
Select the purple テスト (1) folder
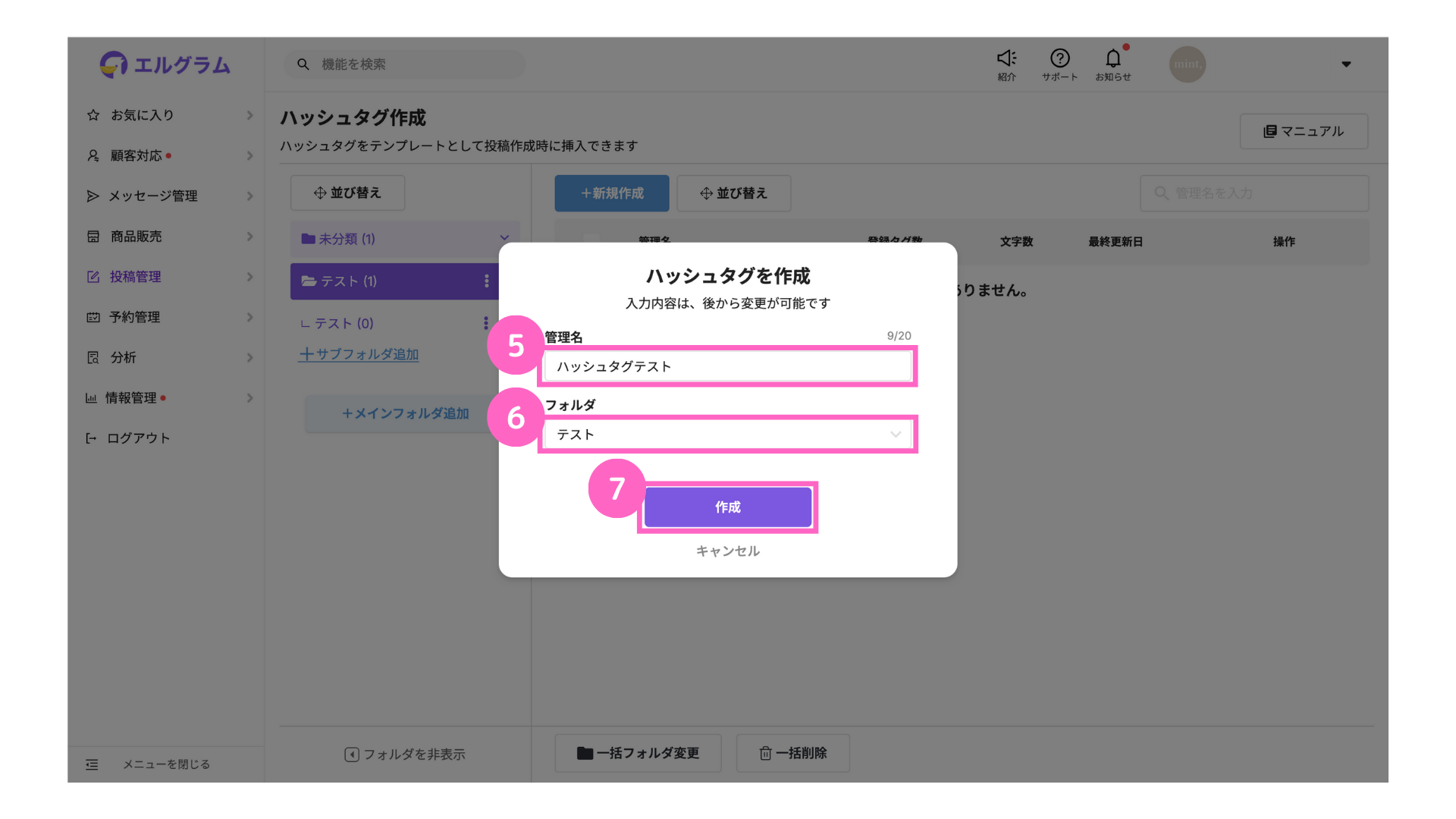tap(394, 281)
